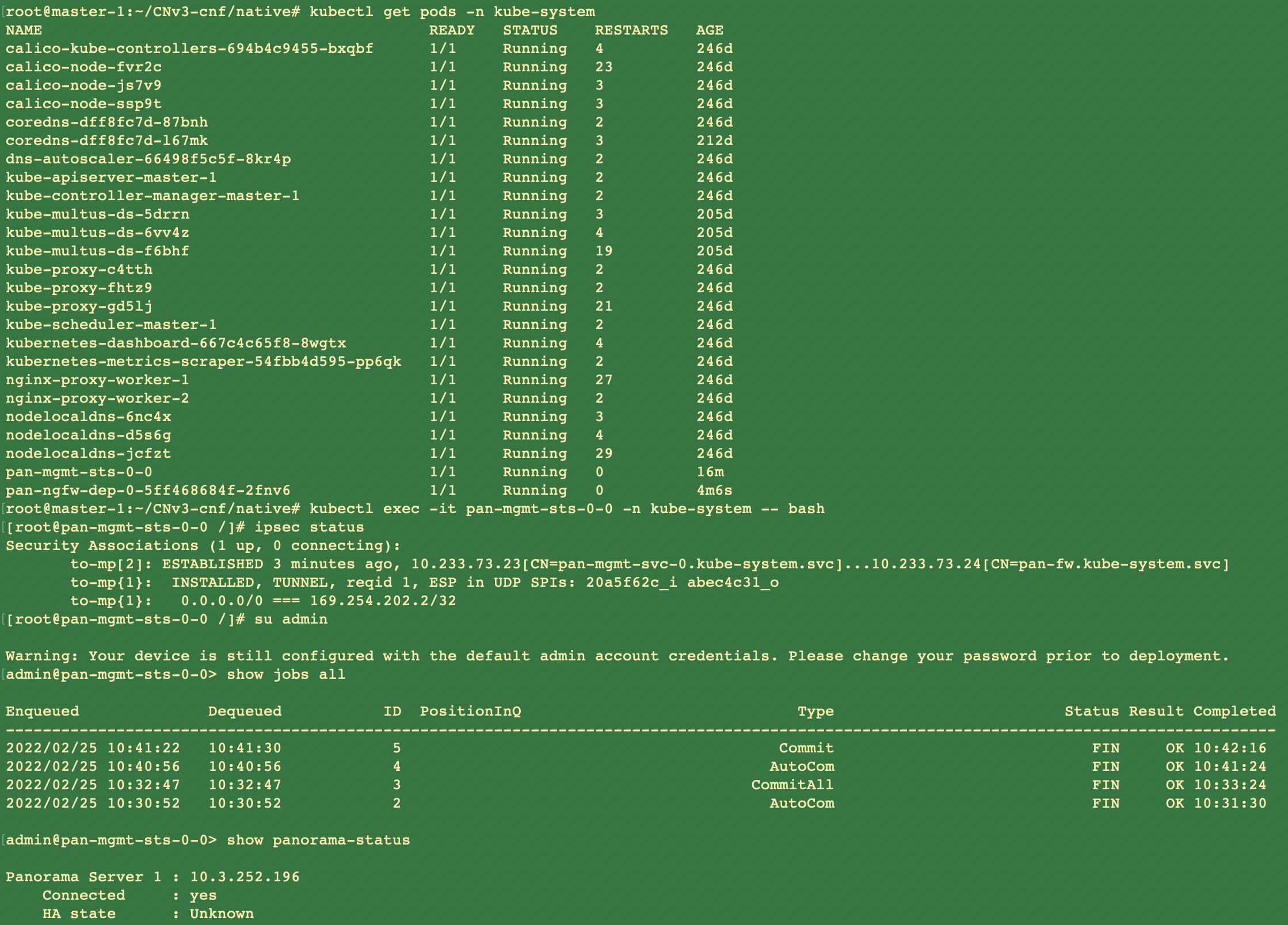This screenshot has height=925, width=1288.
Task: Click the 'Connected : yes' status line
Action: pos(129,896)
